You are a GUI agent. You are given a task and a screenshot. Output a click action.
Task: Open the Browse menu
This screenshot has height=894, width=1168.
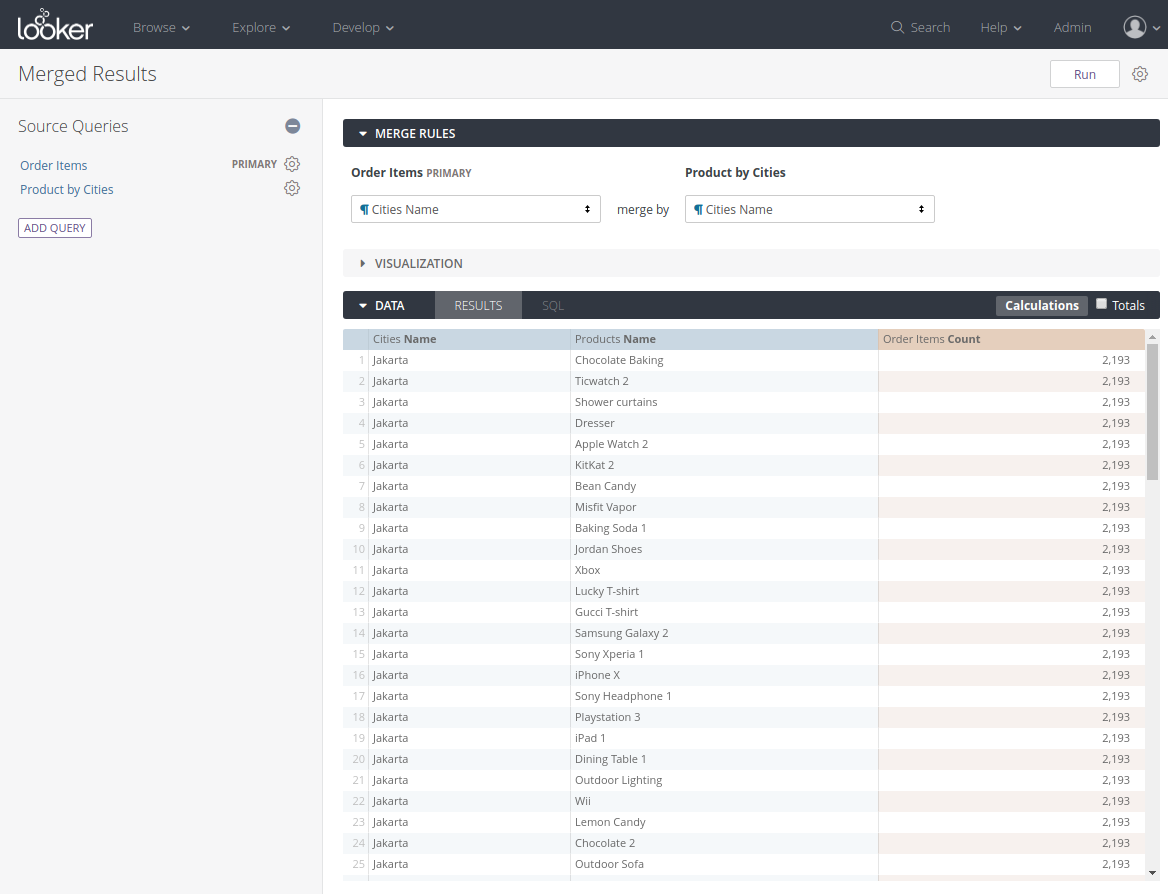coord(161,27)
